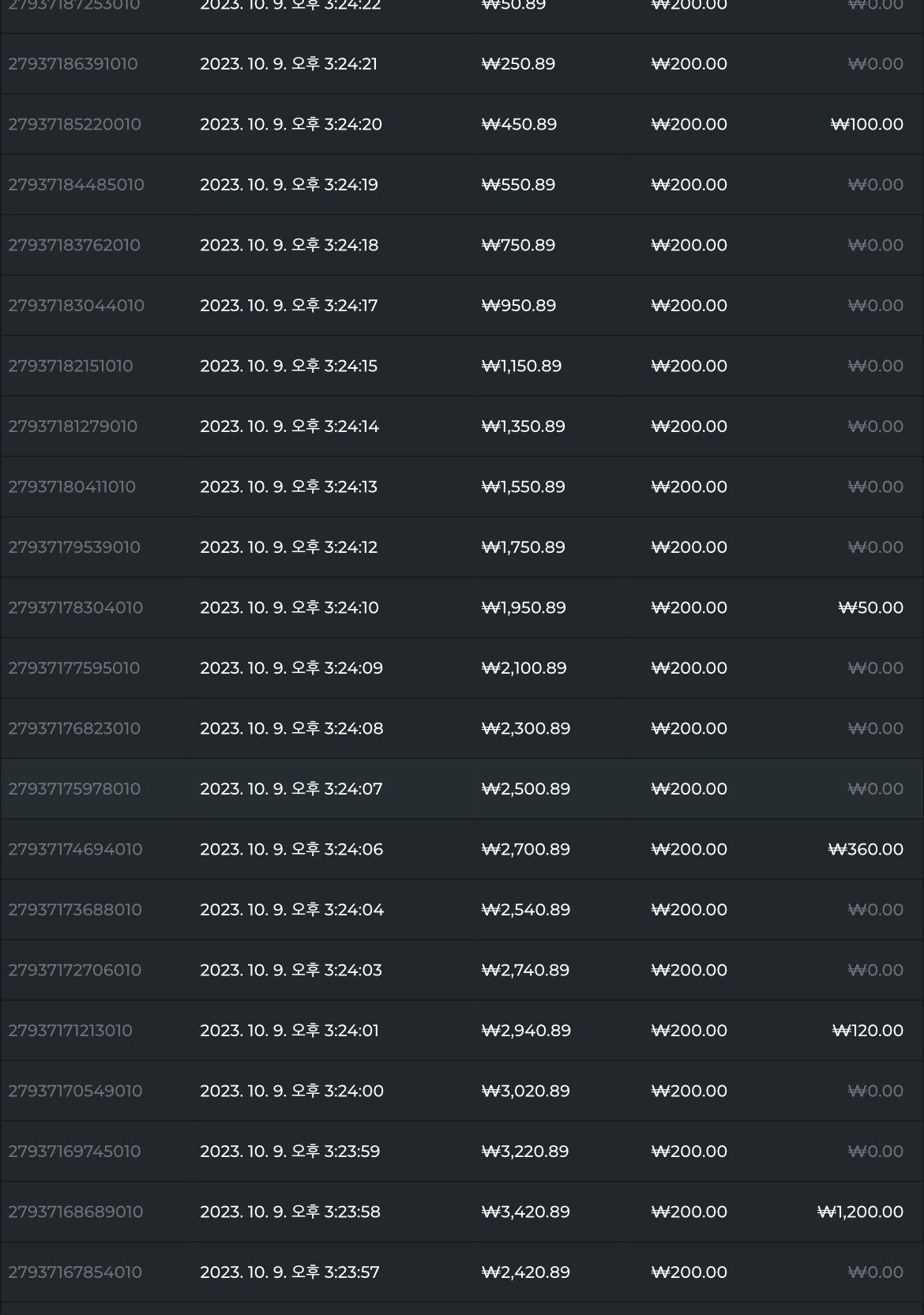This screenshot has height=1315, width=924.
Task: Select bet ID 27937185220010
Action: 74,125
